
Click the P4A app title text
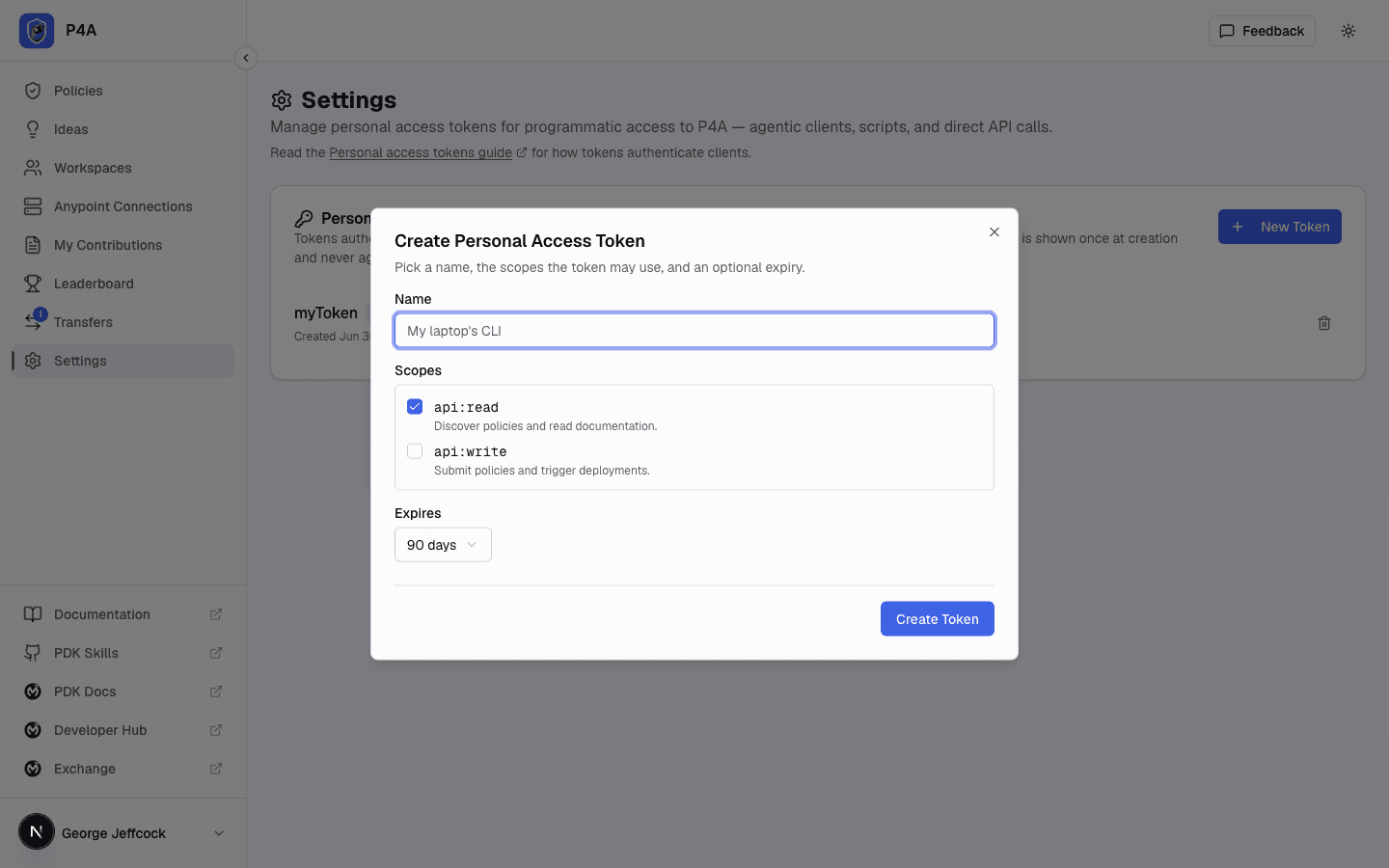(81, 30)
